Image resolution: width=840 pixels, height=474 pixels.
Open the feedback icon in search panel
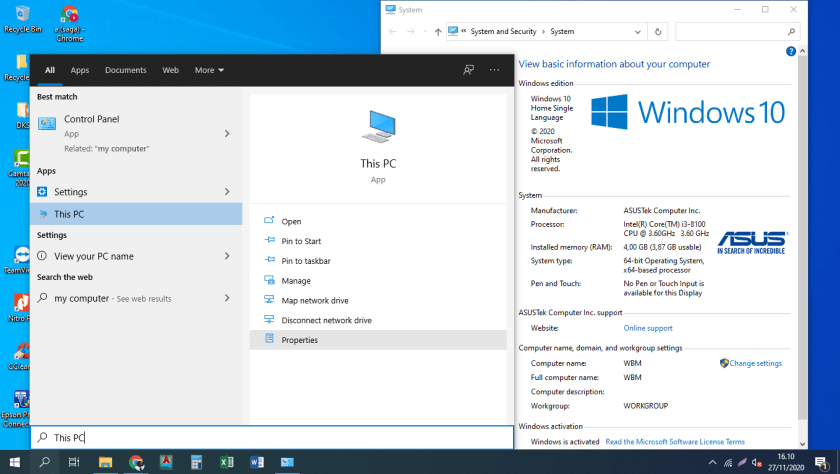coord(468,70)
